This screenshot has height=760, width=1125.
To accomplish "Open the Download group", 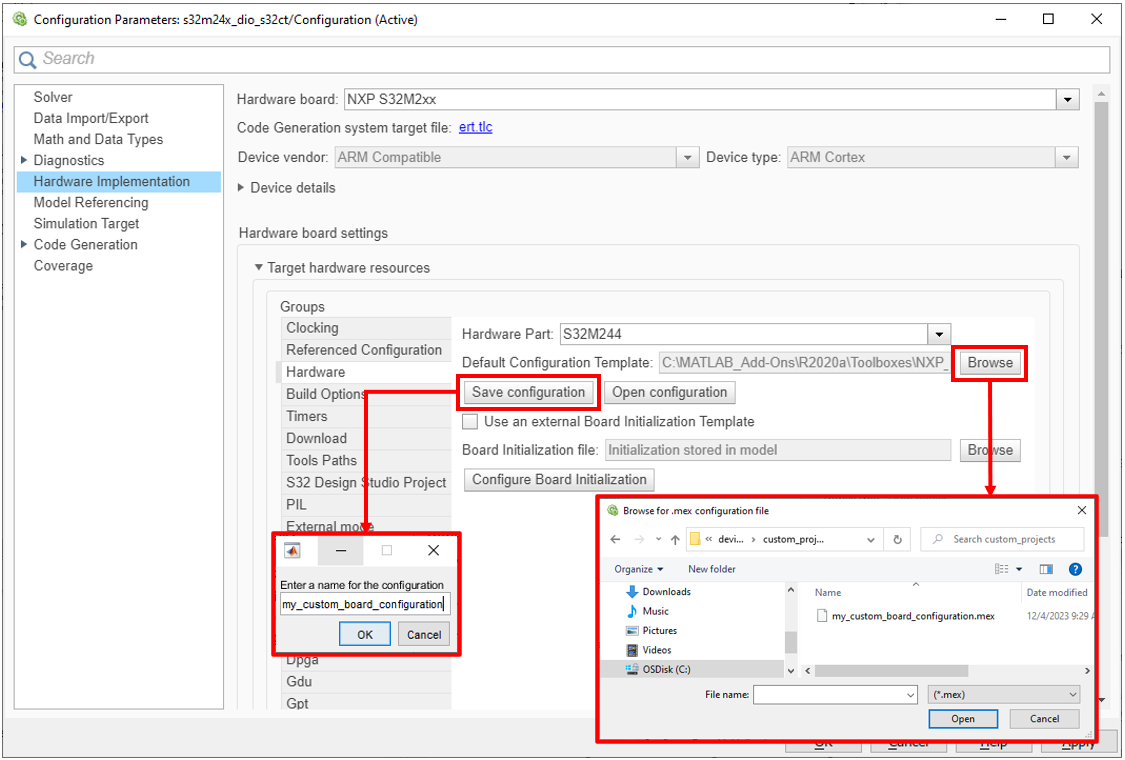I will click(366, 438).
